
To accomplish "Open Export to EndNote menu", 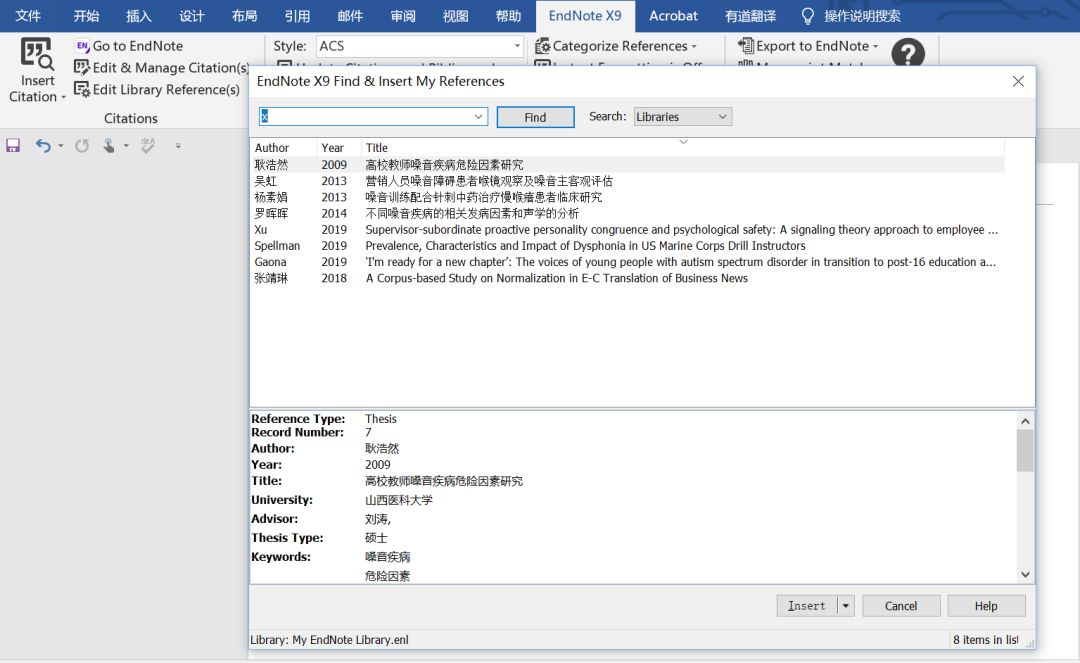I will coord(808,46).
